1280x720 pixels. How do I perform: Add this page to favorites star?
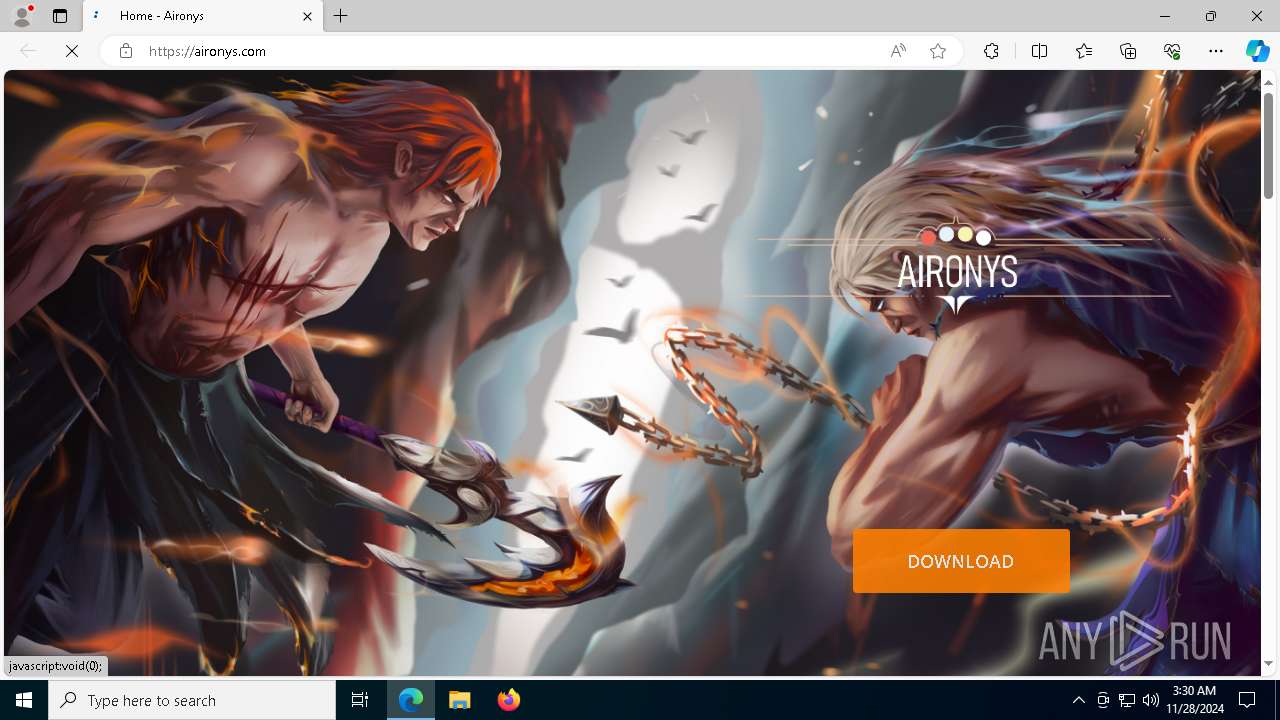(x=938, y=51)
